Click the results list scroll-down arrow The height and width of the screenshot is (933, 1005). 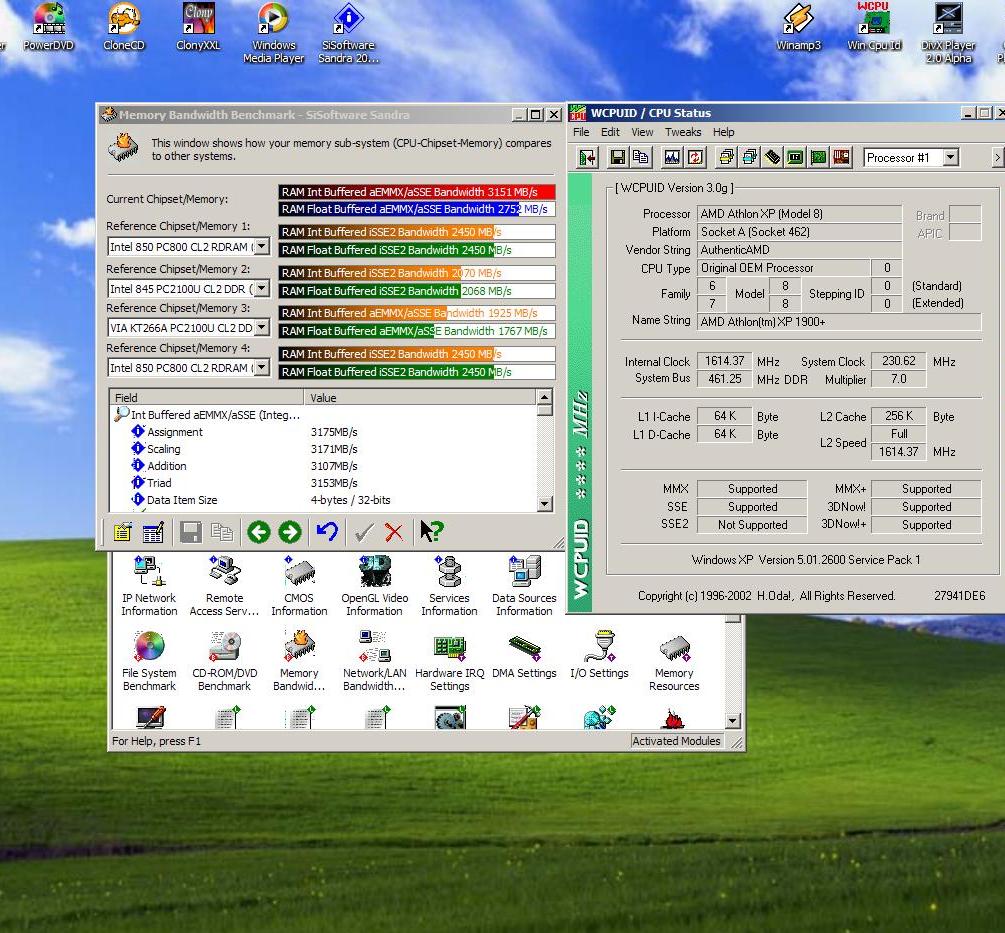pos(544,504)
